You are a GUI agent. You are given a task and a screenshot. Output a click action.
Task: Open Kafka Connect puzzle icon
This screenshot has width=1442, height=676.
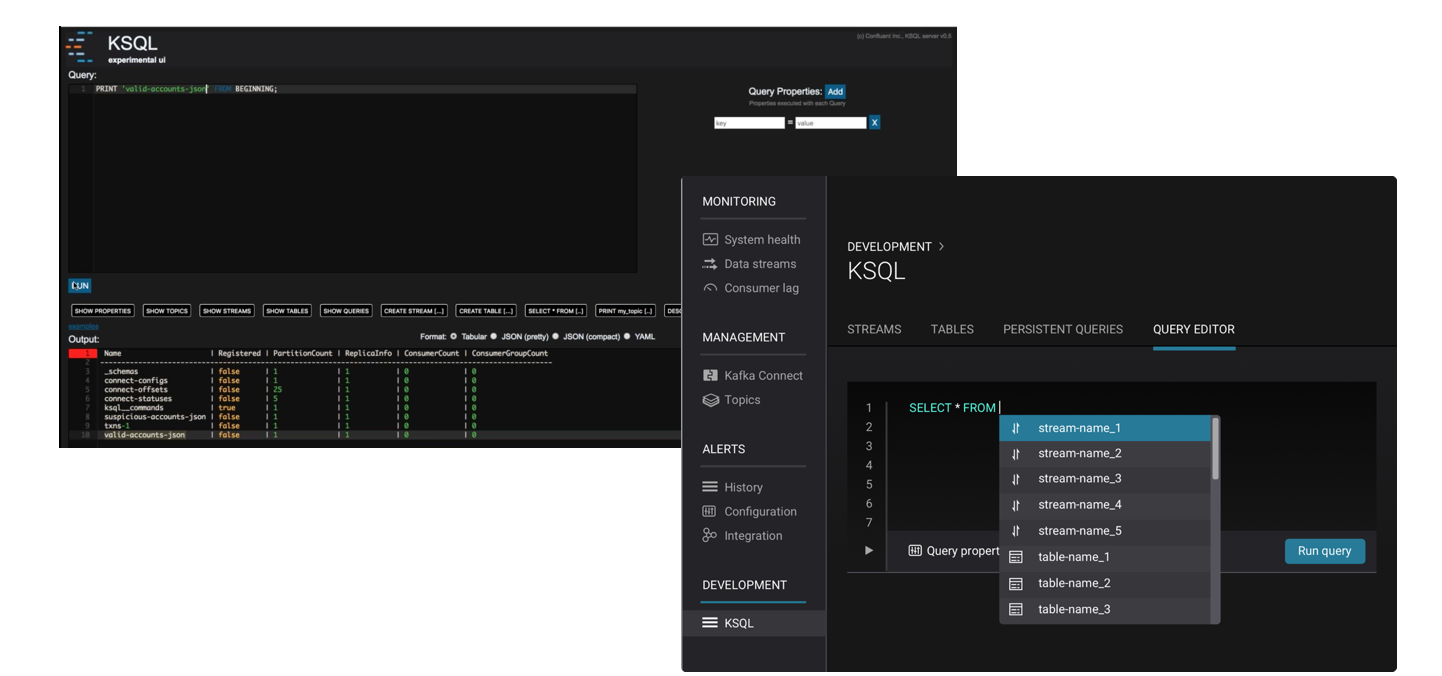[x=710, y=376]
